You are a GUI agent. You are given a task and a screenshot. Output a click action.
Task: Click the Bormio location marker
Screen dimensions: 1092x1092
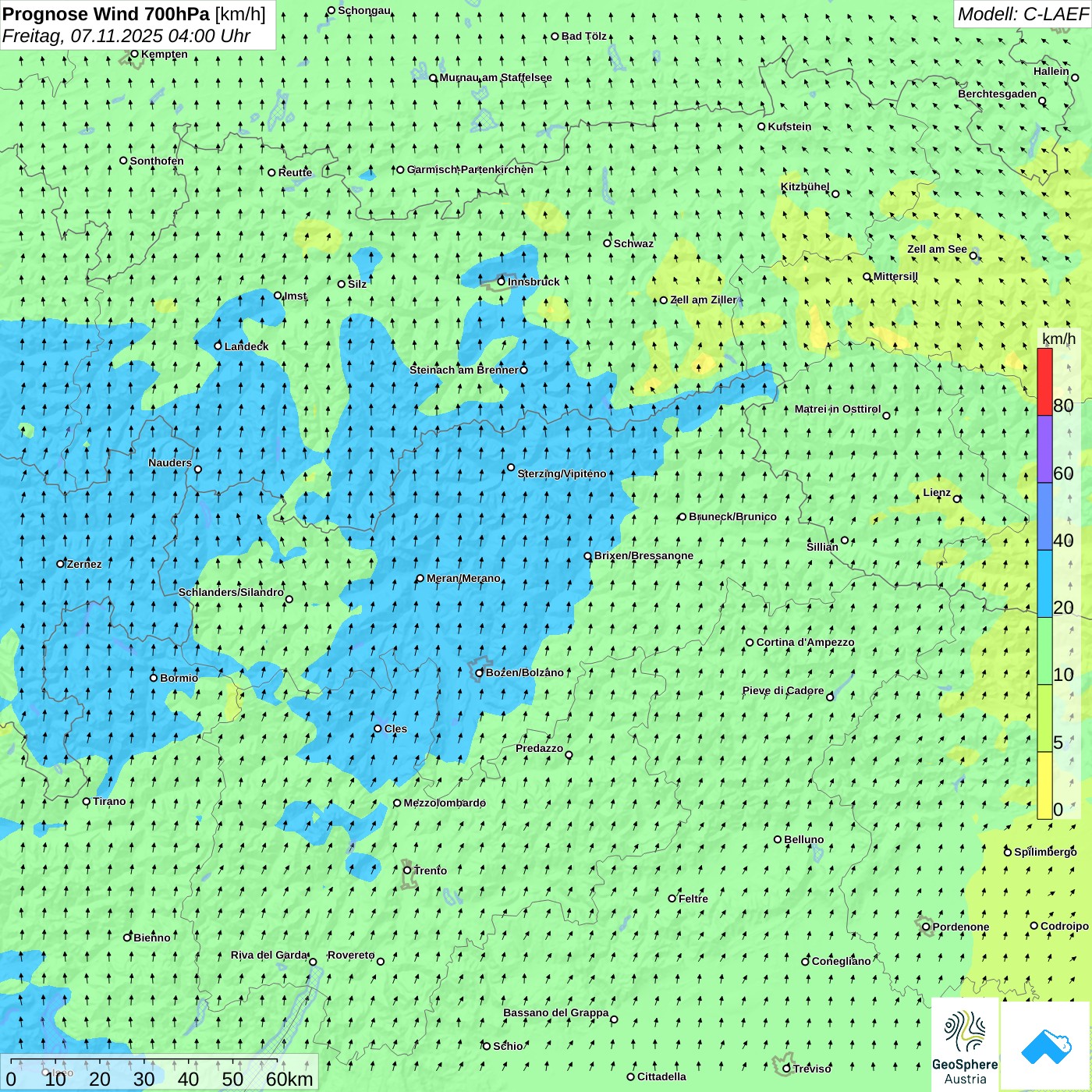(154, 678)
